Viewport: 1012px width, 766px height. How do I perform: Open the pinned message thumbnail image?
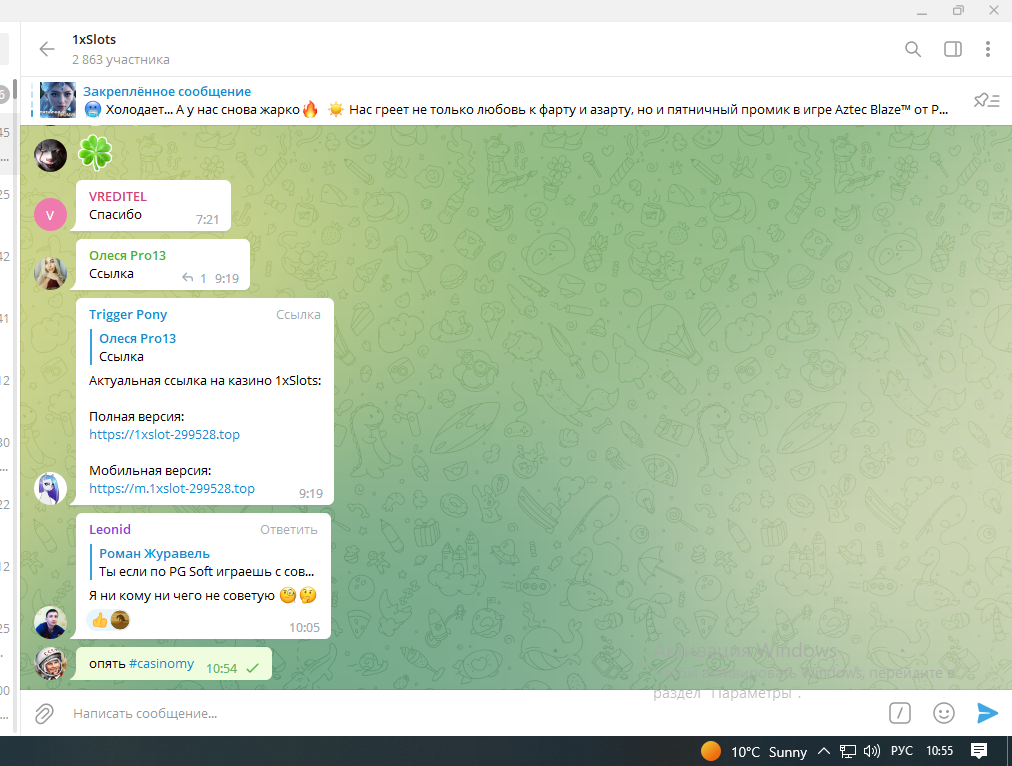coord(58,100)
